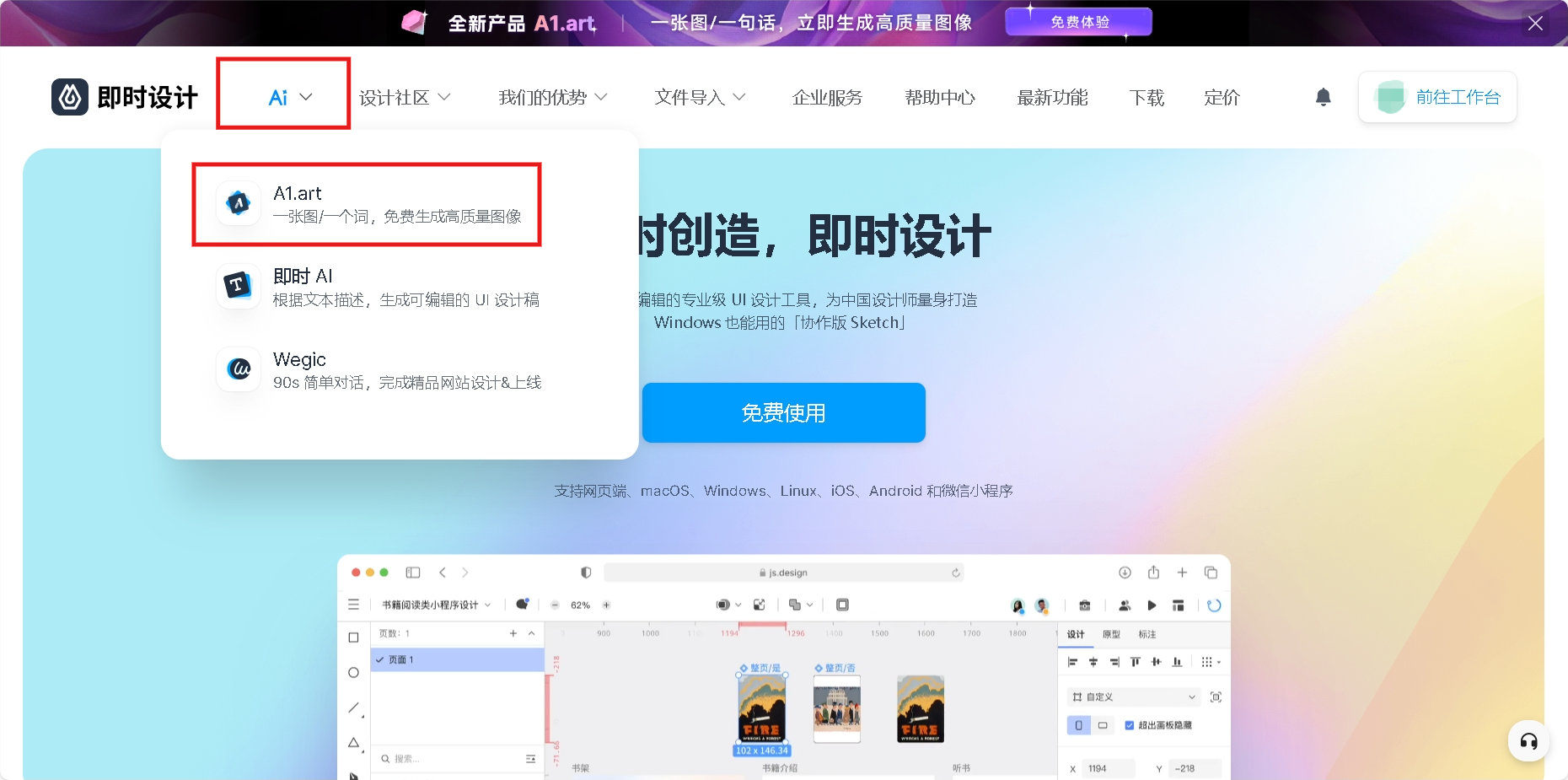Select the rectangle frame tool
The width and height of the screenshot is (1568, 780).
click(353, 637)
